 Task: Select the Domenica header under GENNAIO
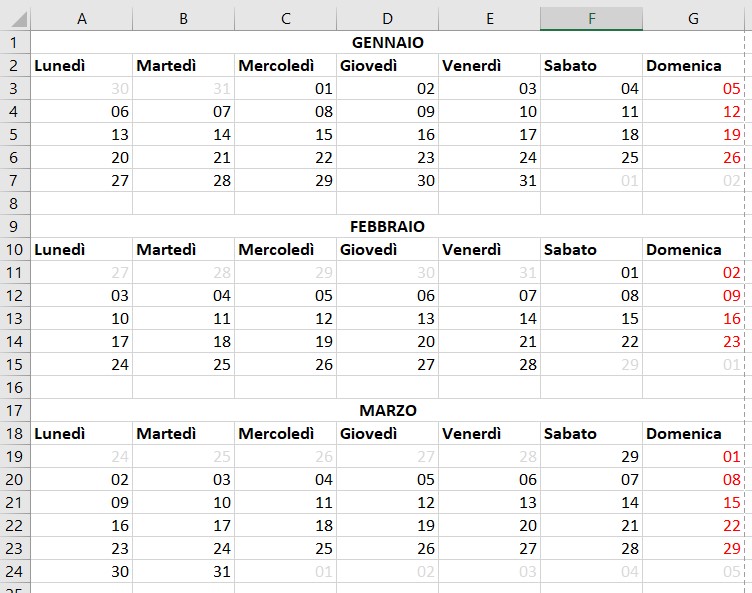[x=684, y=65]
